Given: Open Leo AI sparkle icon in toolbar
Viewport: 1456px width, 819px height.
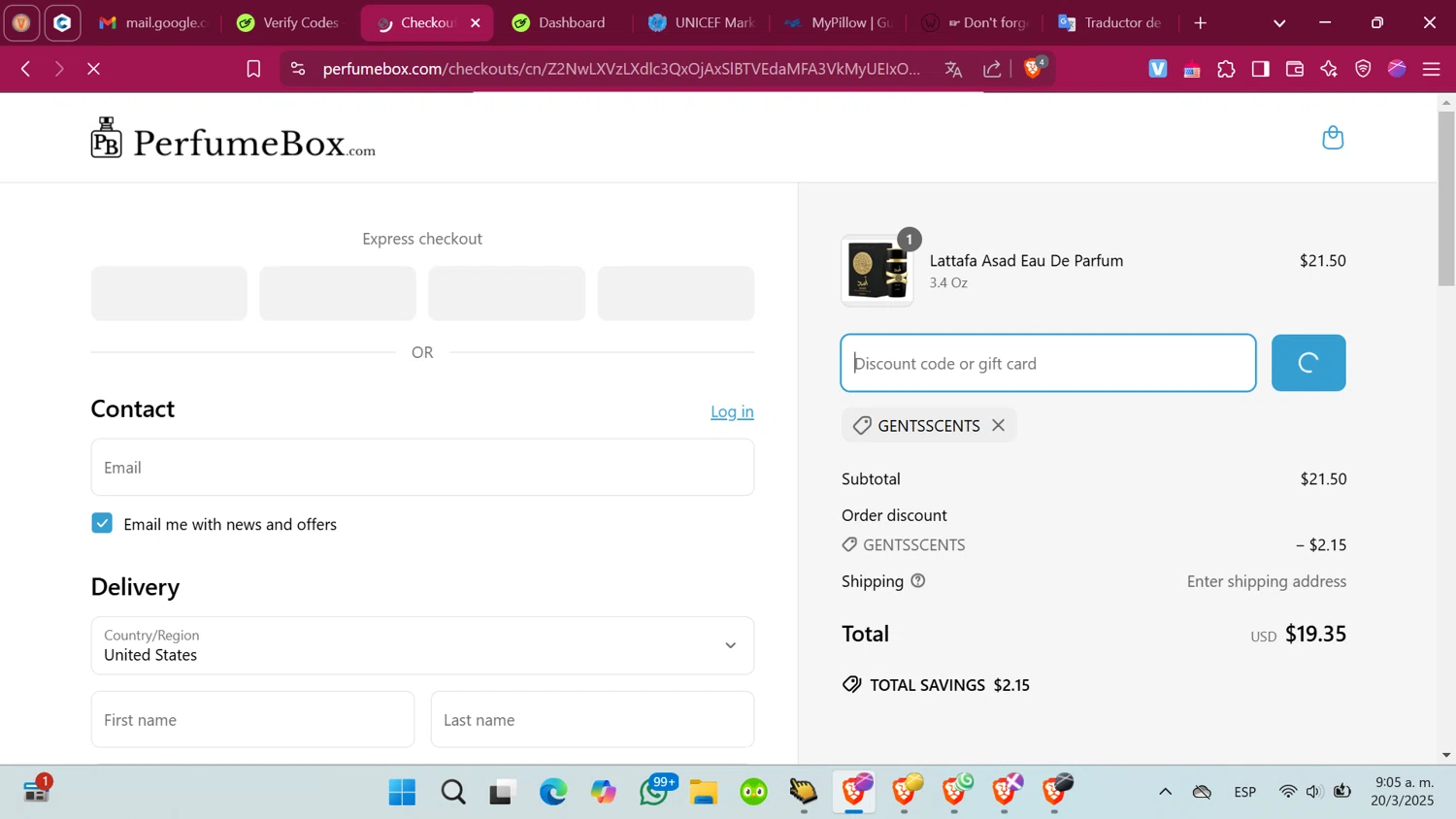Looking at the screenshot, I should (1329, 69).
